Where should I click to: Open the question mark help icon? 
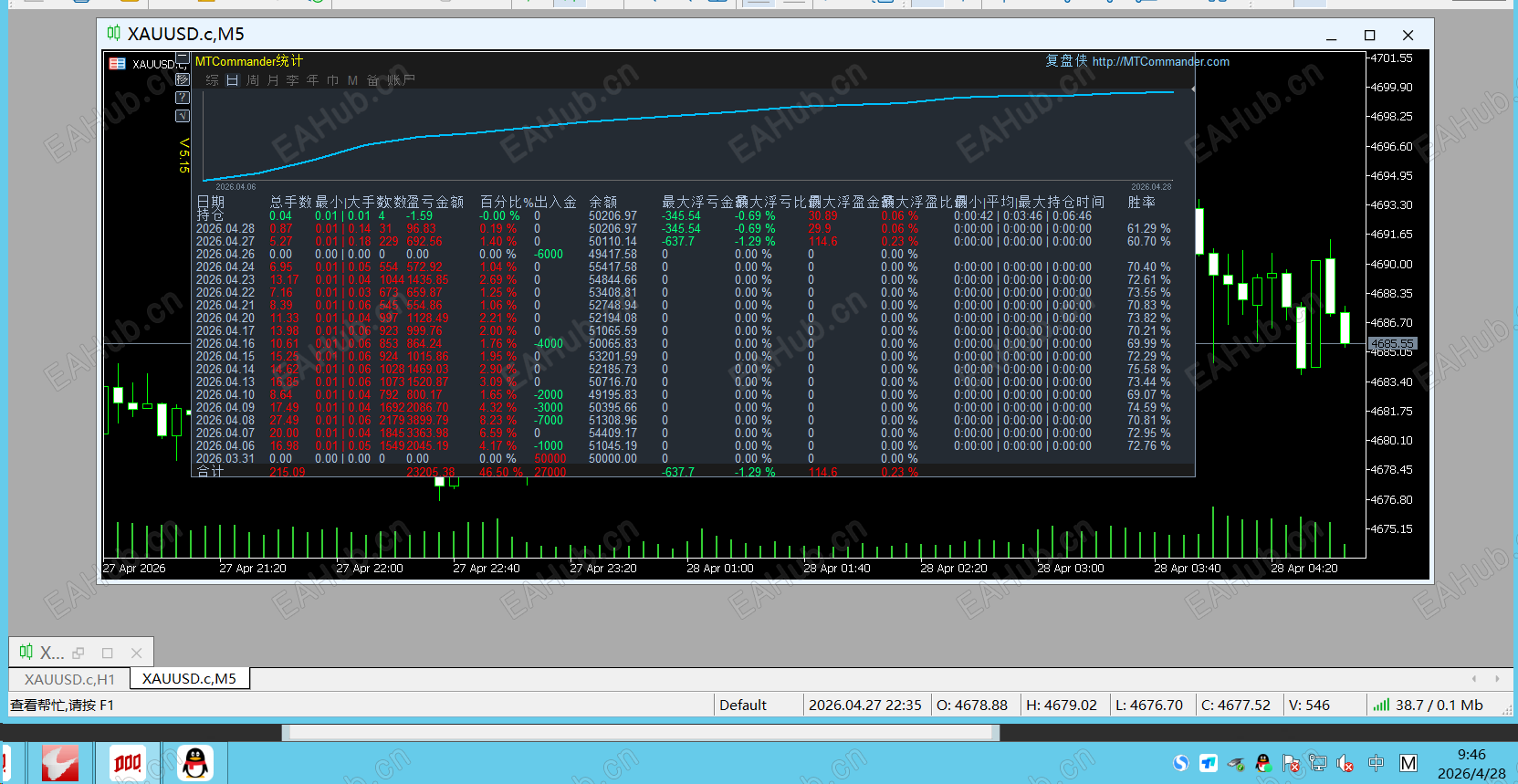coord(183,98)
